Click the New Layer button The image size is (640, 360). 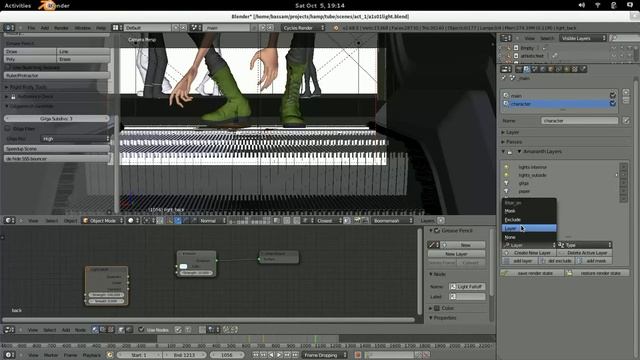point(456,254)
